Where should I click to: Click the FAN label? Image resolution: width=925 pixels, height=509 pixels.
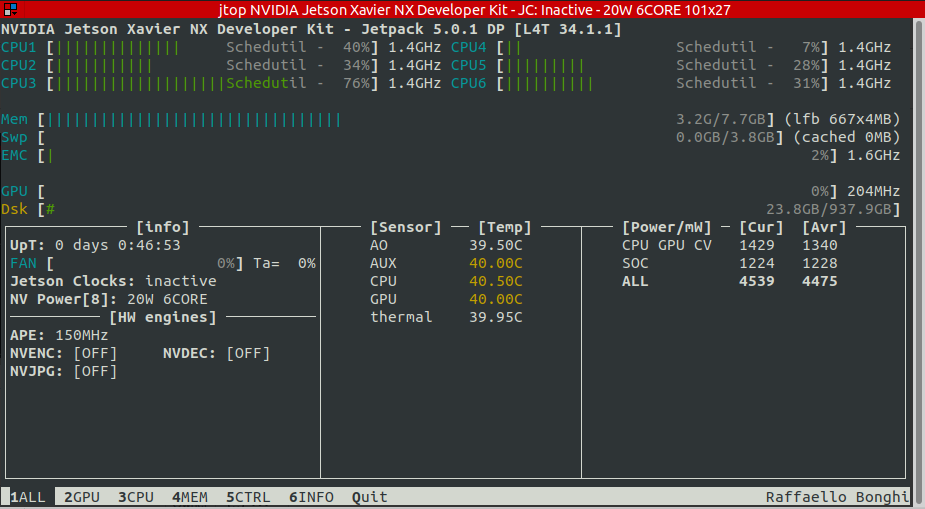click(x=23, y=263)
